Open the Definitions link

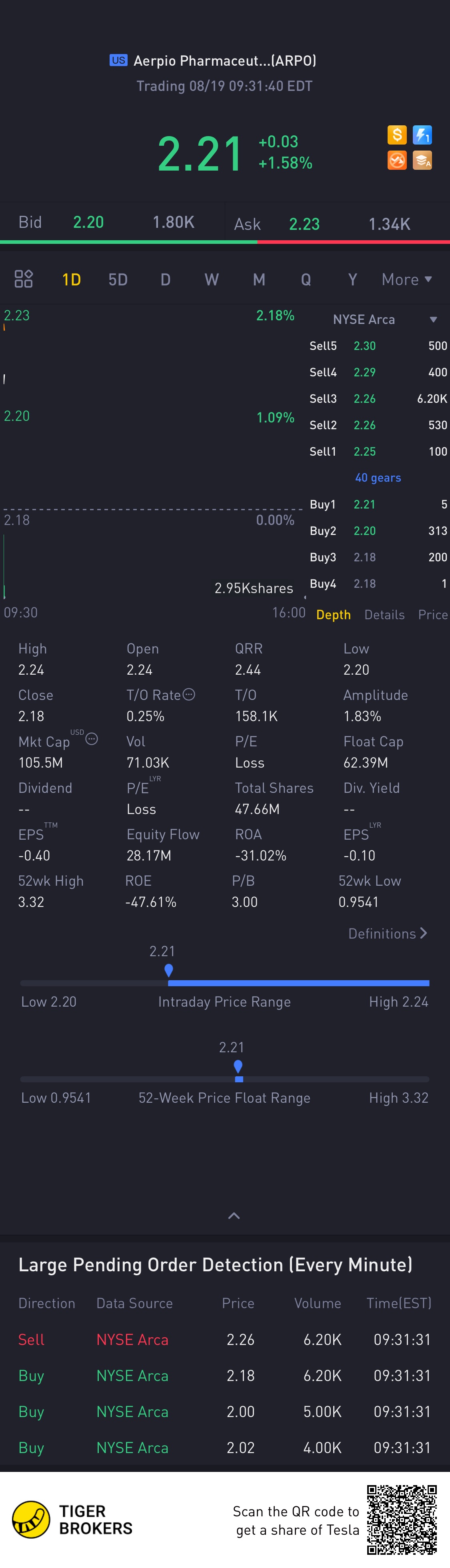click(387, 933)
